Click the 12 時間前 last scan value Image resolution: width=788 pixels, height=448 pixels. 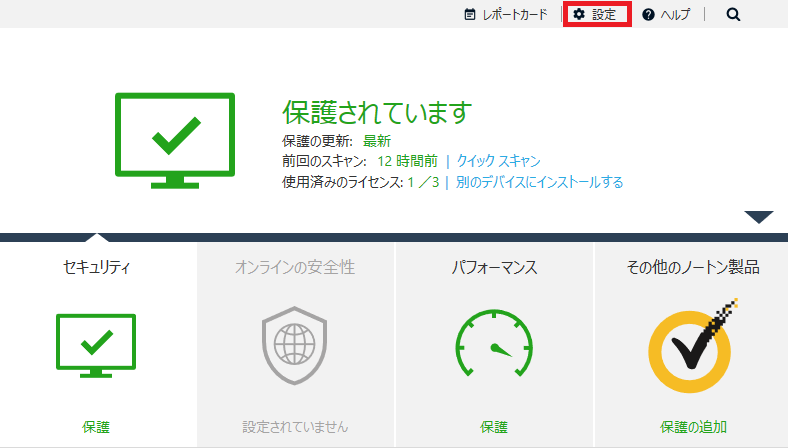(408, 161)
